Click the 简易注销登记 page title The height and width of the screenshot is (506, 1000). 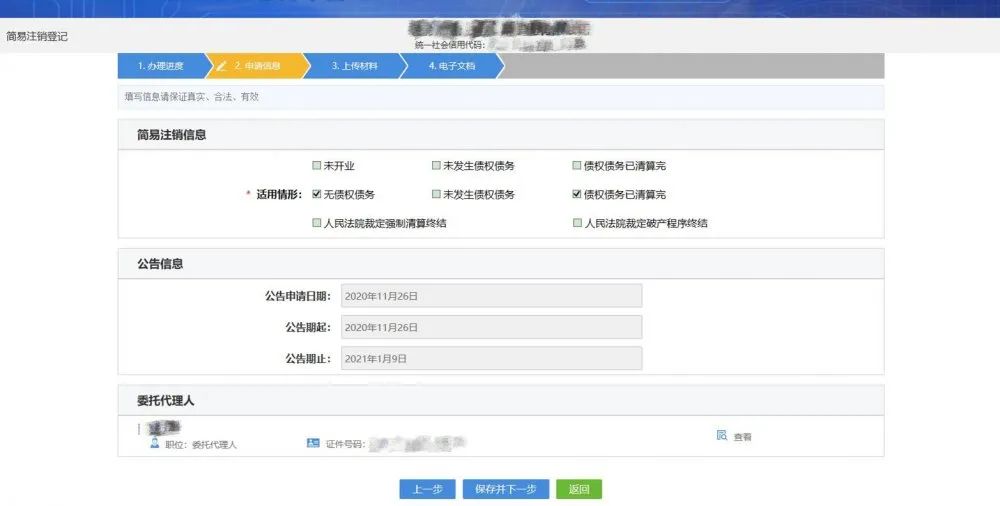[37, 36]
